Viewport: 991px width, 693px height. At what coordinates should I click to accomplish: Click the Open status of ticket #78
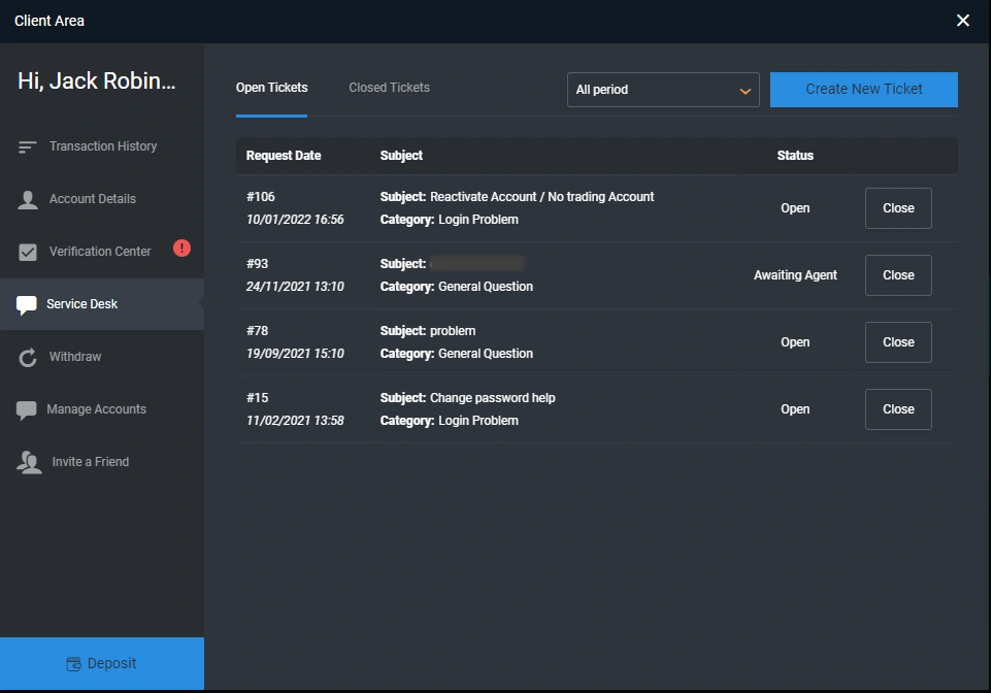pyautogui.click(x=795, y=342)
